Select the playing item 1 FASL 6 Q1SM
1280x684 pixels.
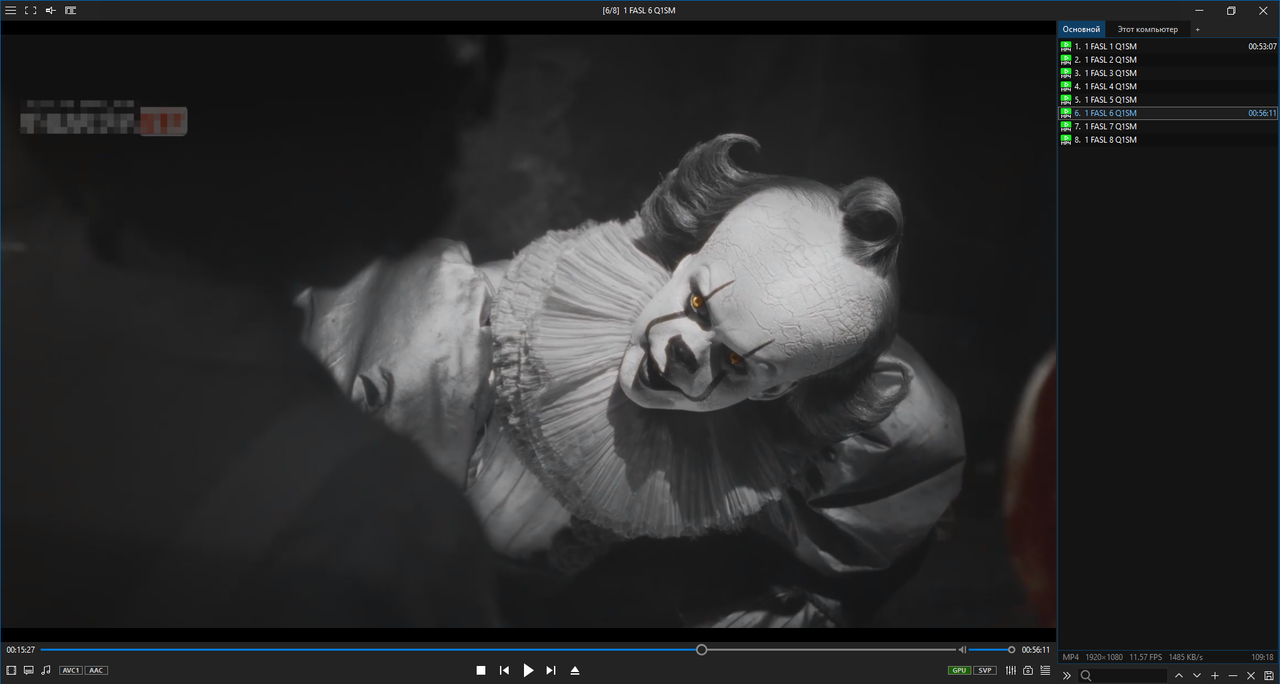pyautogui.click(x=1168, y=113)
